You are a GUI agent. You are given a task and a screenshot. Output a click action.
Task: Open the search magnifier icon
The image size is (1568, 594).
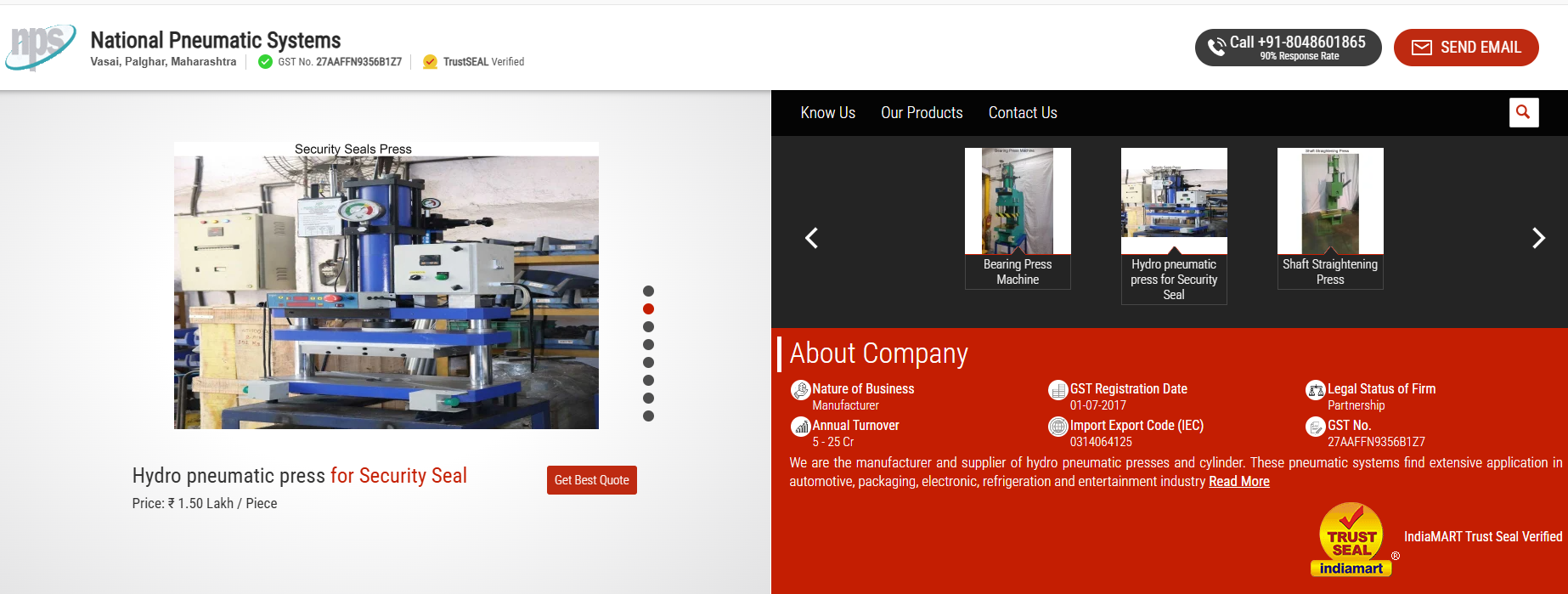click(x=1524, y=112)
